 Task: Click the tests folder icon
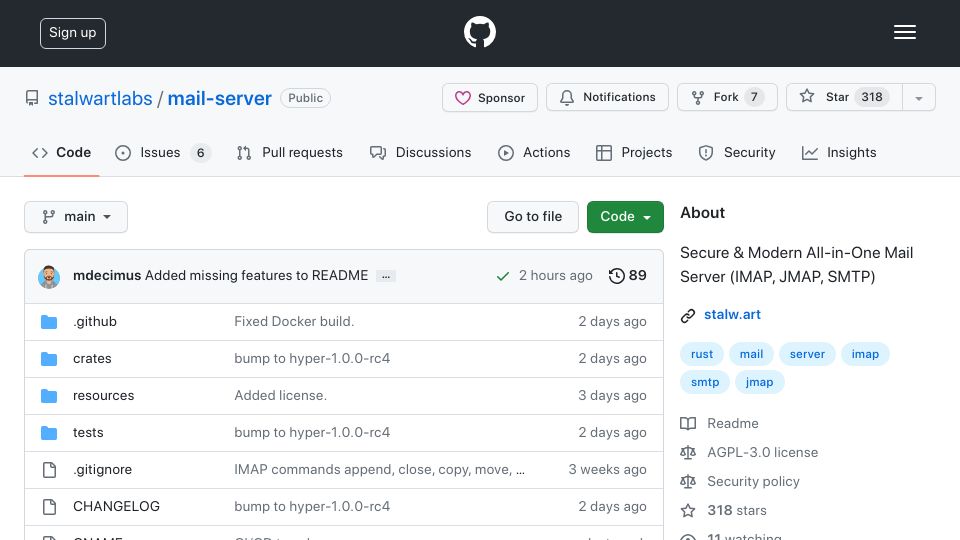[x=49, y=433]
